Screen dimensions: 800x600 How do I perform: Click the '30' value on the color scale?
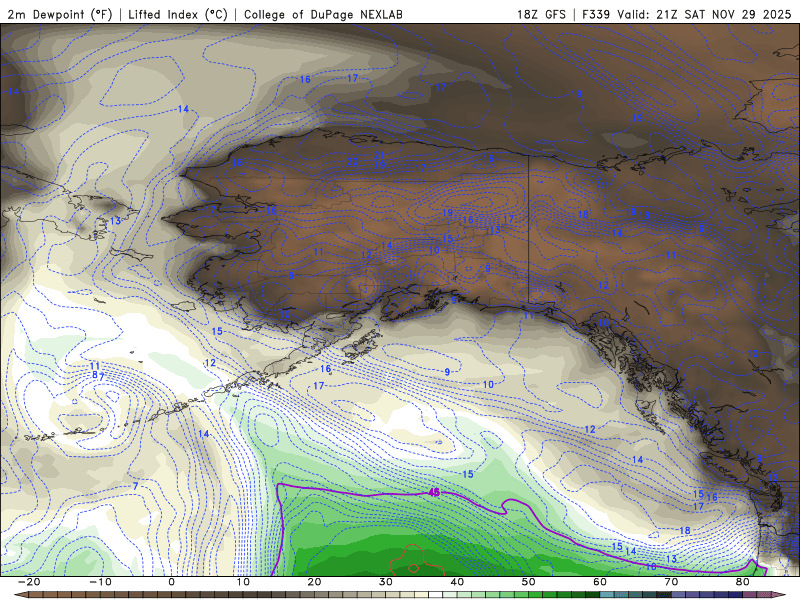coord(386,582)
